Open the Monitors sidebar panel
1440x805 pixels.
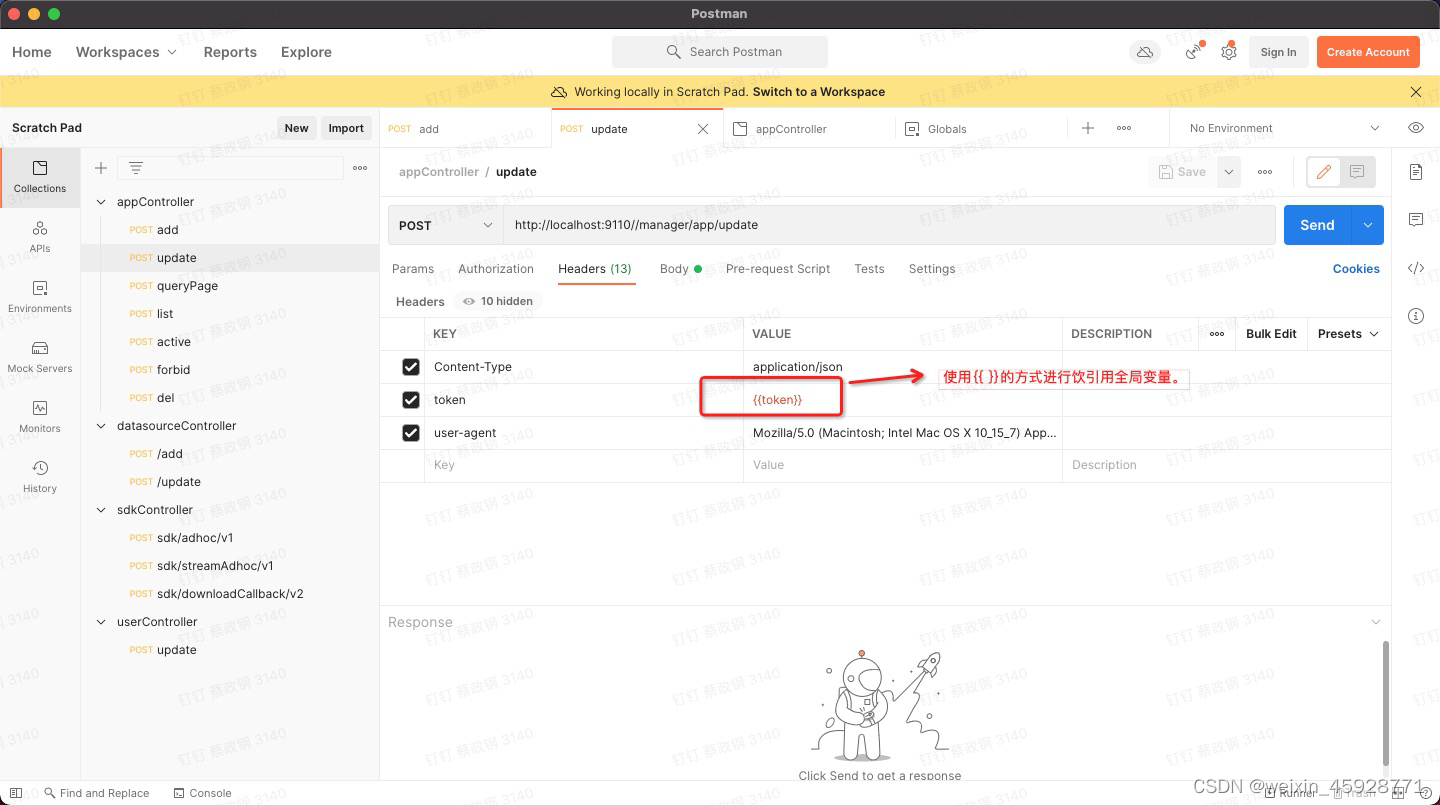(x=40, y=417)
